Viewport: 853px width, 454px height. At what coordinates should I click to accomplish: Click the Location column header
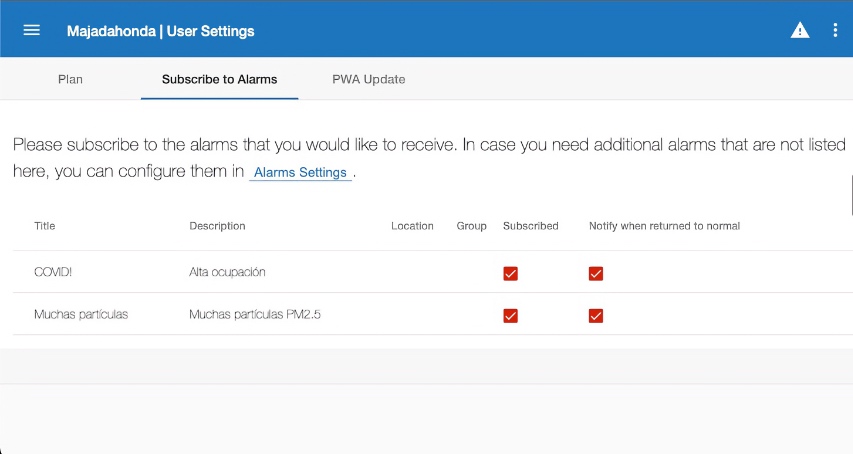point(412,226)
